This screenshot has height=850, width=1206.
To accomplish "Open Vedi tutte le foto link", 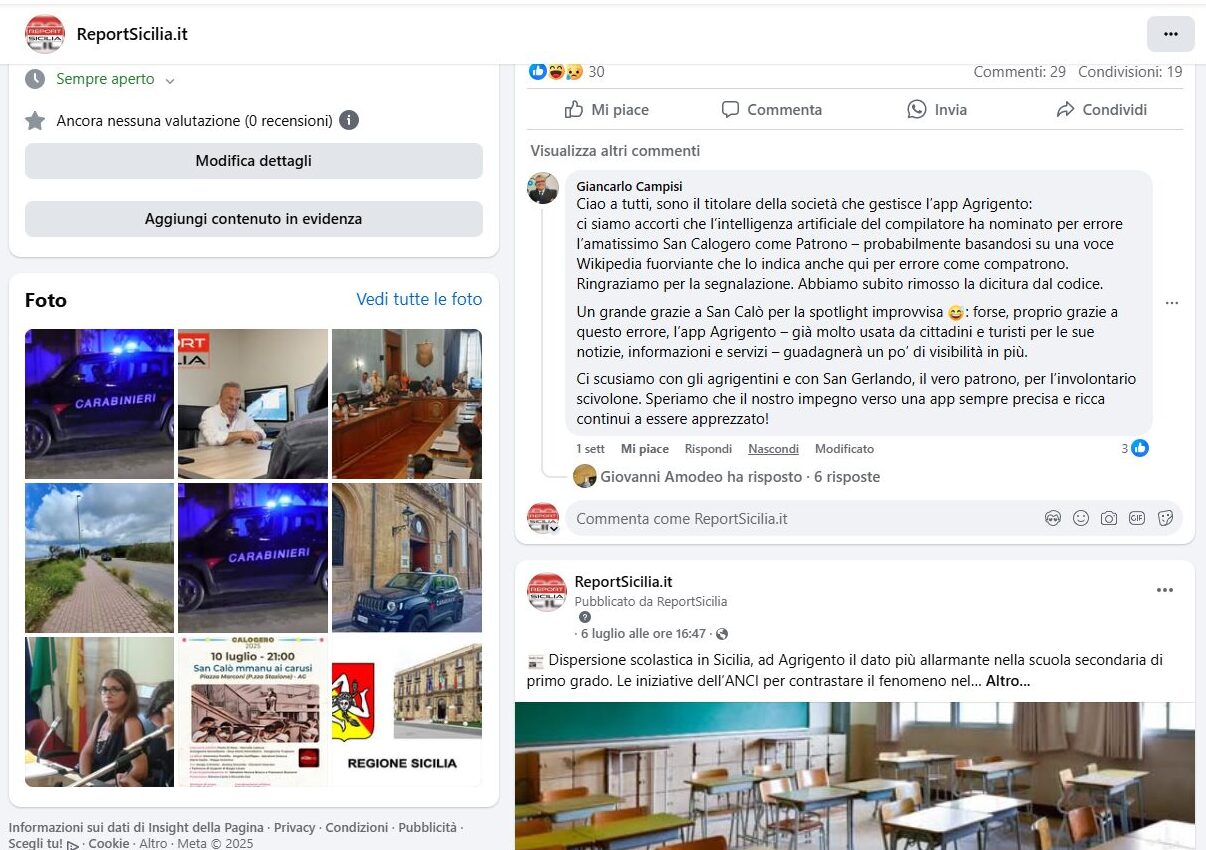I will pos(419,299).
